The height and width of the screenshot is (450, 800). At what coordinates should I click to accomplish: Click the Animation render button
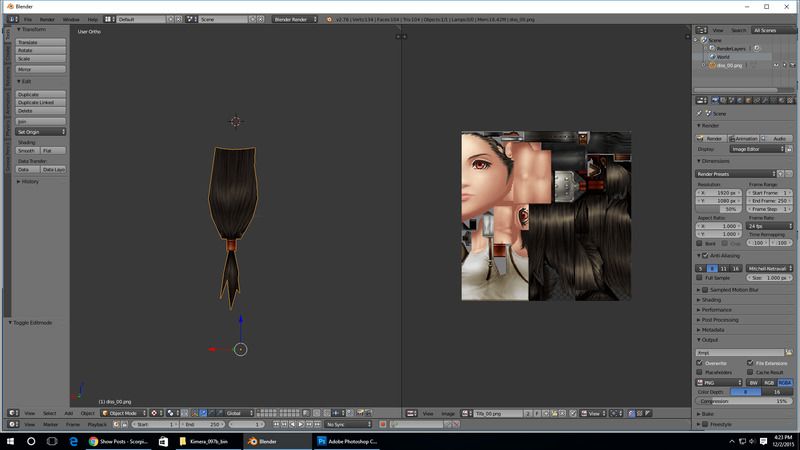[x=745, y=138]
